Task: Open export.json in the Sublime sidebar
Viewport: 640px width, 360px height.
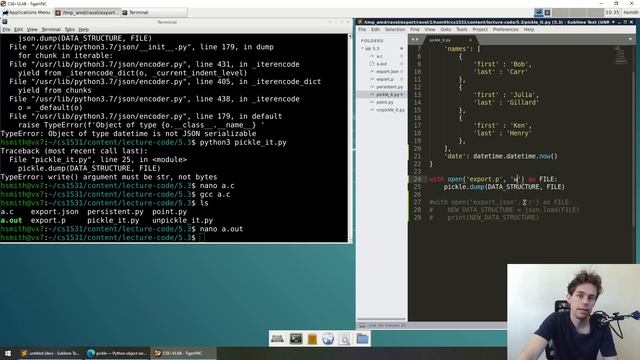Action: [387, 71]
